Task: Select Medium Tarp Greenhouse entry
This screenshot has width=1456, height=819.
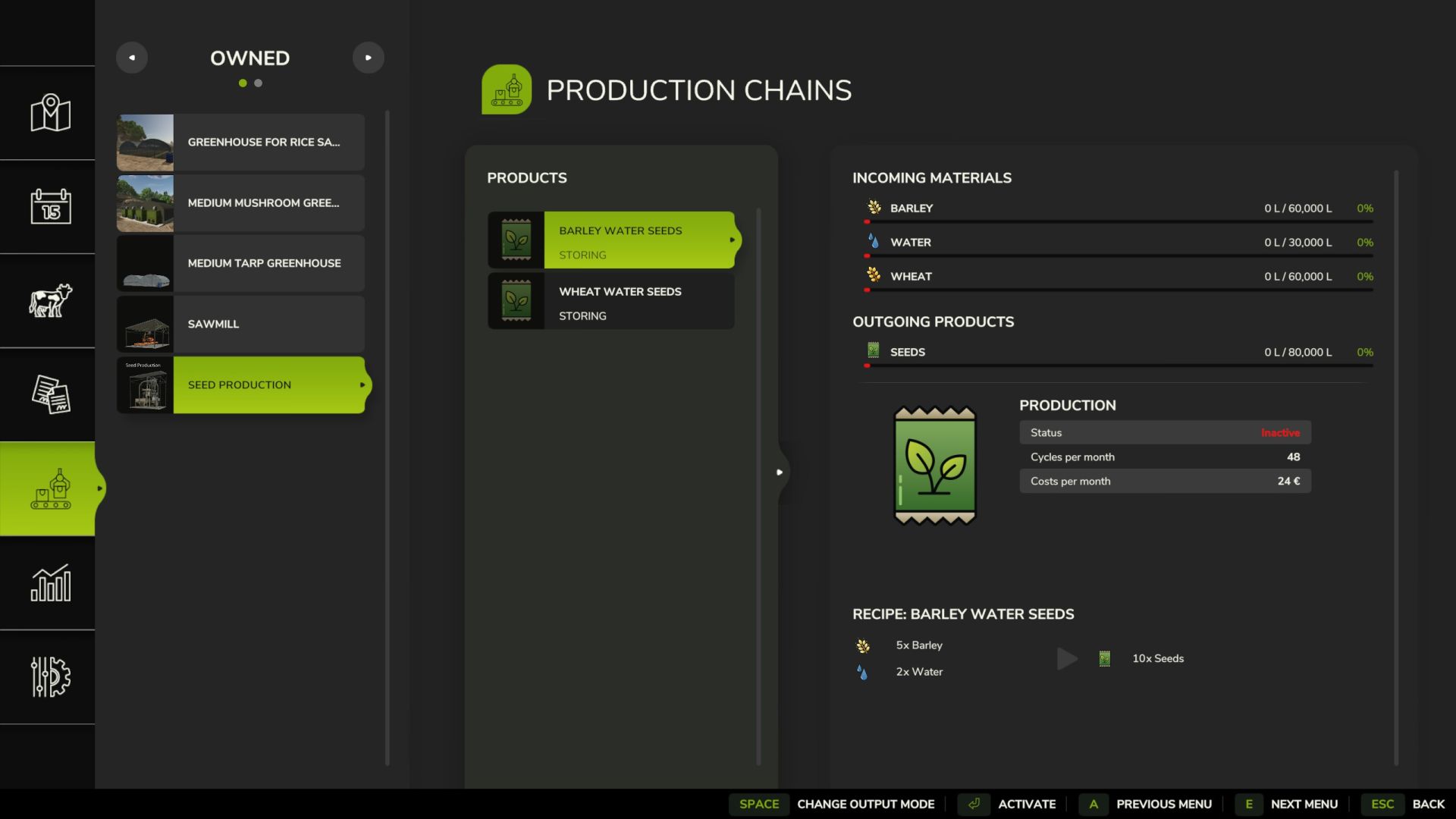Action: 240,263
